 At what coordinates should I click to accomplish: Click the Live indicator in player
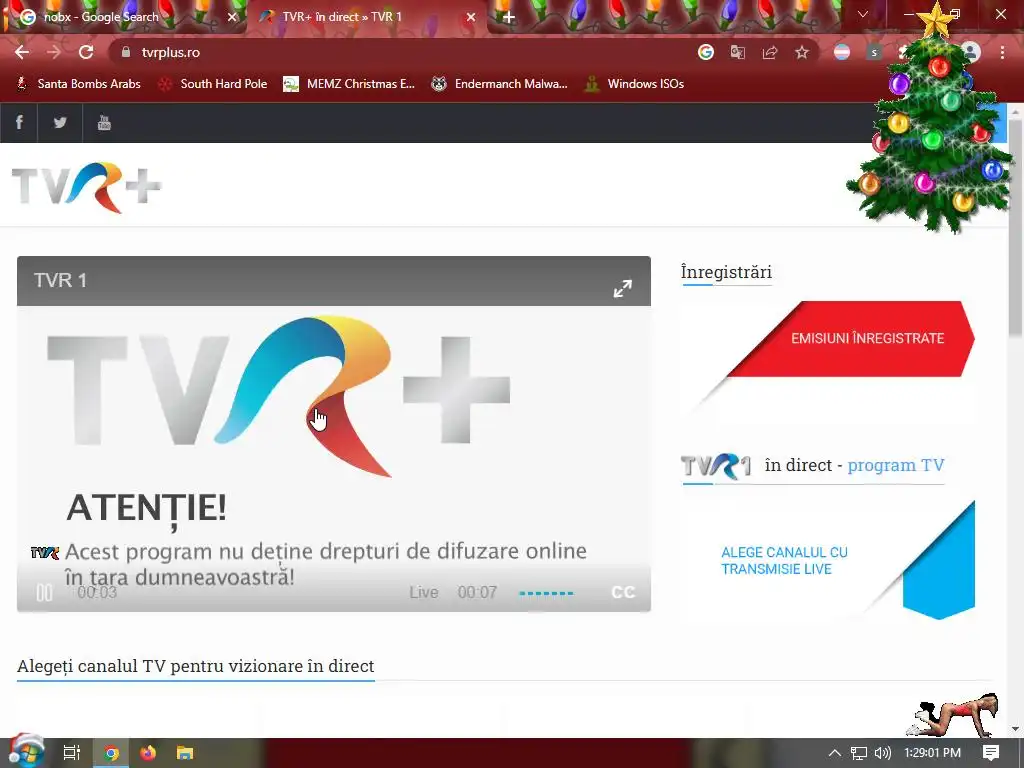pos(424,592)
